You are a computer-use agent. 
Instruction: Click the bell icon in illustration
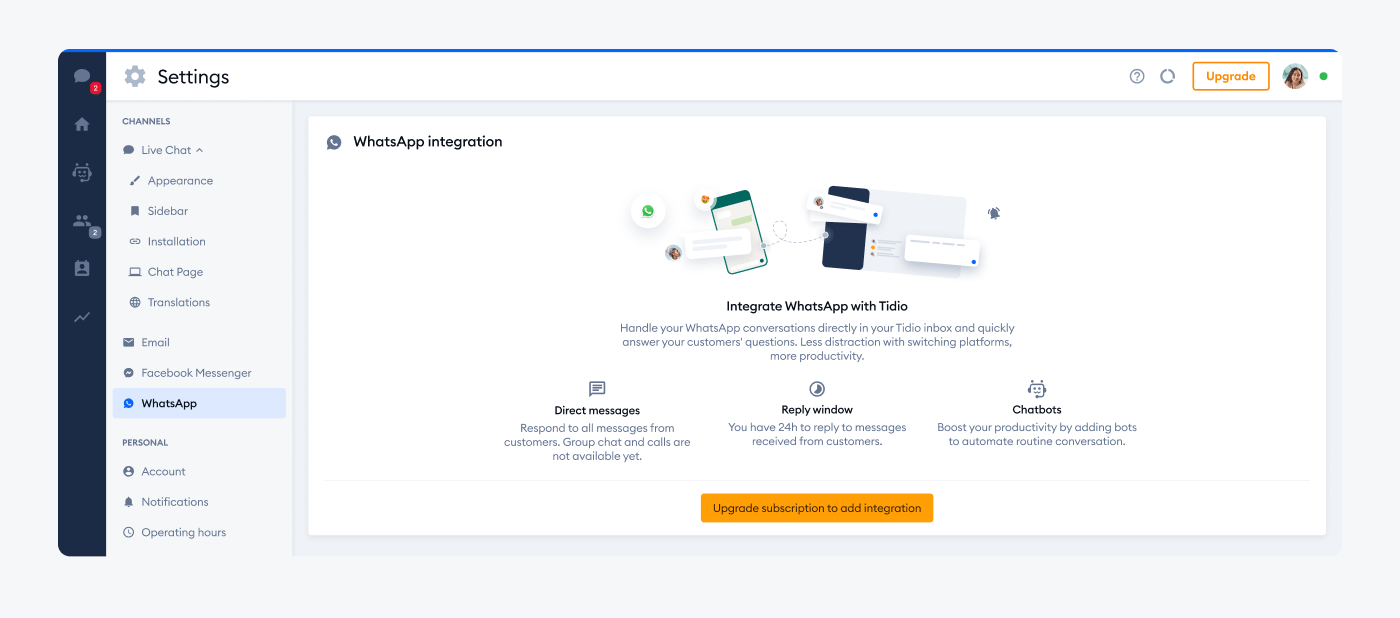click(x=994, y=213)
